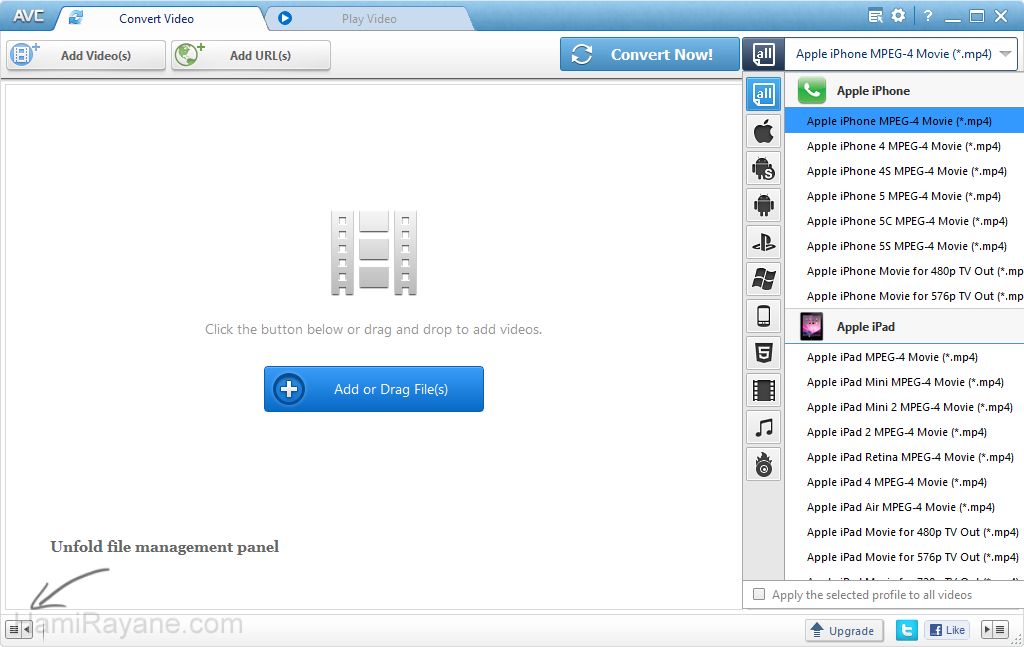Open the Android products category
Viewport: 1024px width, 647px height.
(x=763, y=206)
